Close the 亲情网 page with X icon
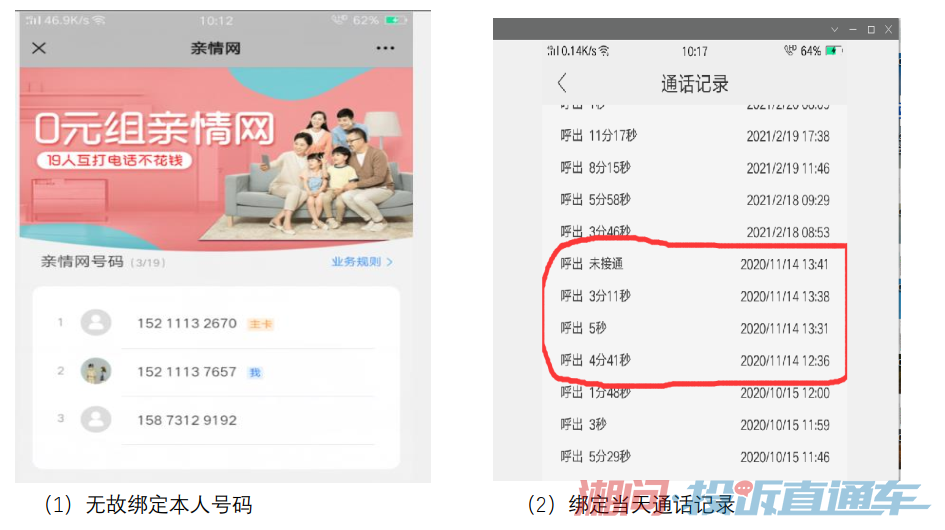 coord(39,48)
